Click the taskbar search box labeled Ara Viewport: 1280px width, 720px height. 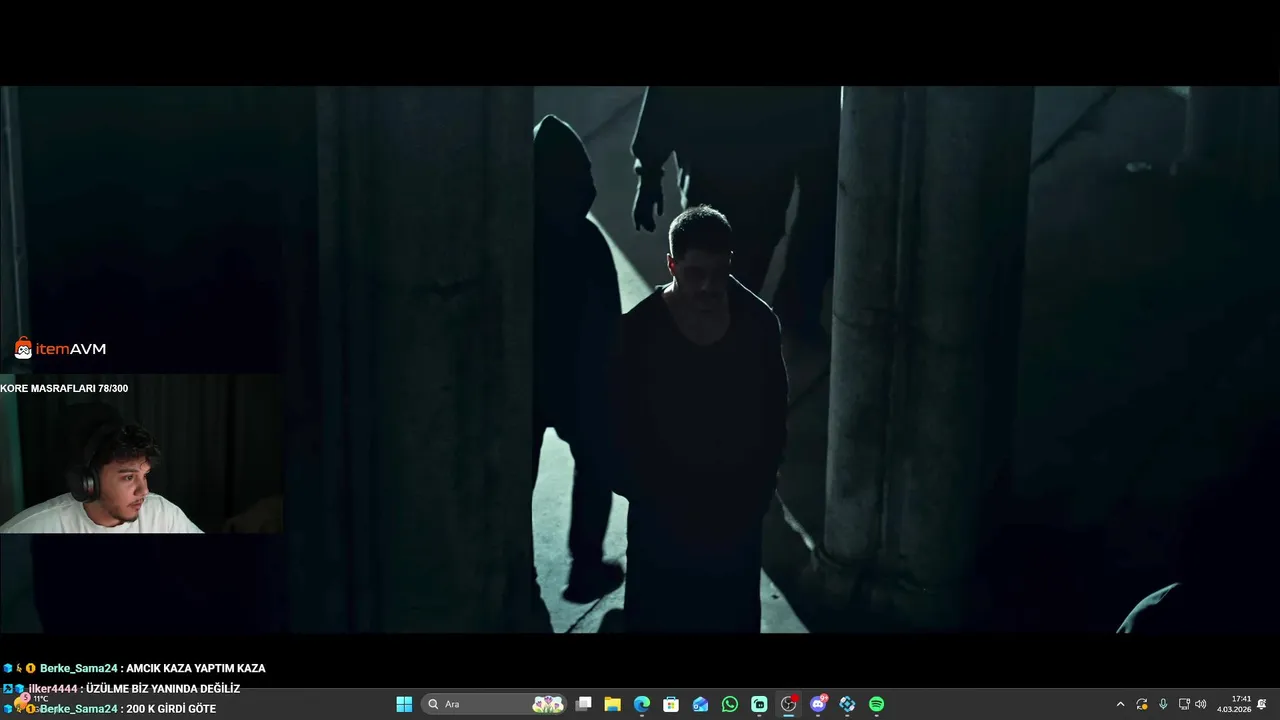click(495, 704)
